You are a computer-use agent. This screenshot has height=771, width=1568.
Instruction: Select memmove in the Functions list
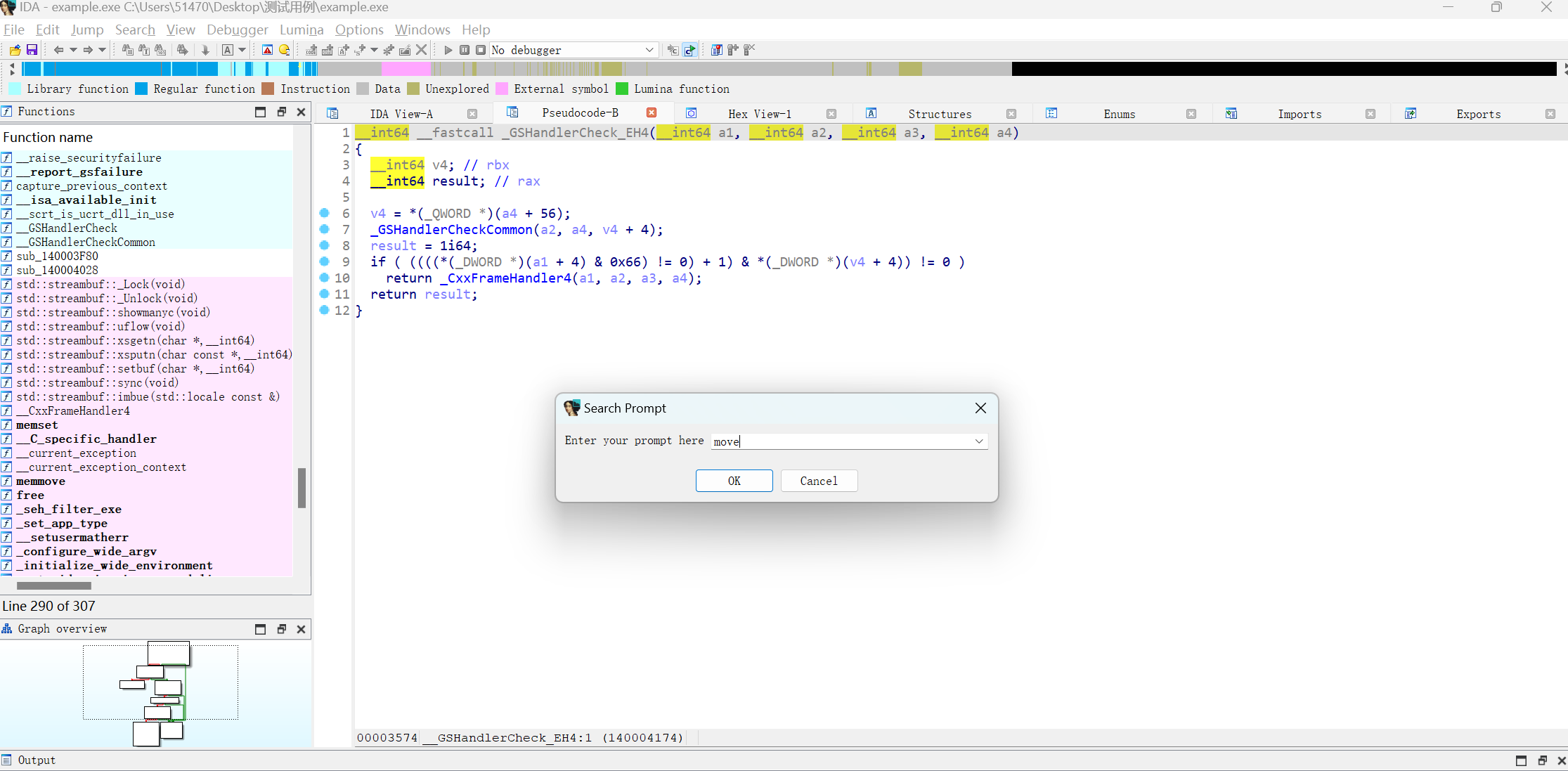coord(41,481)
